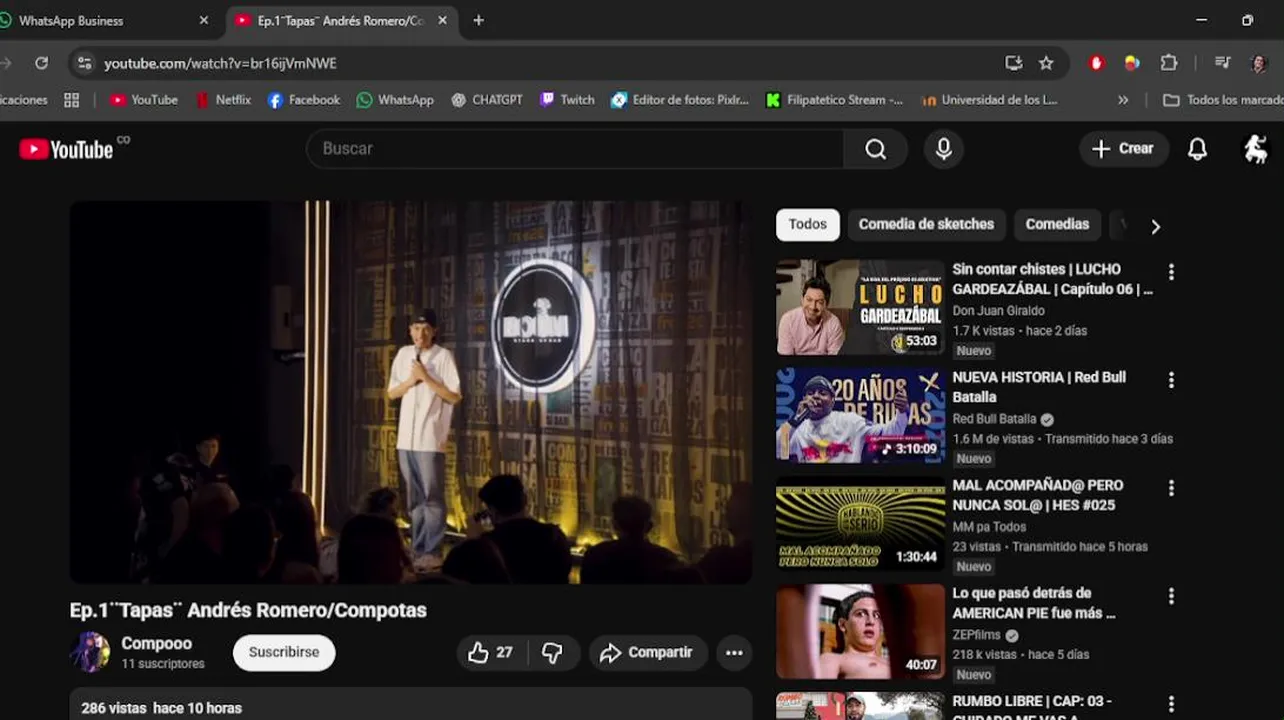This screenshot has width=1284, height=720.
Task: Open site information icon in address bar
Action: pos(85,63)
